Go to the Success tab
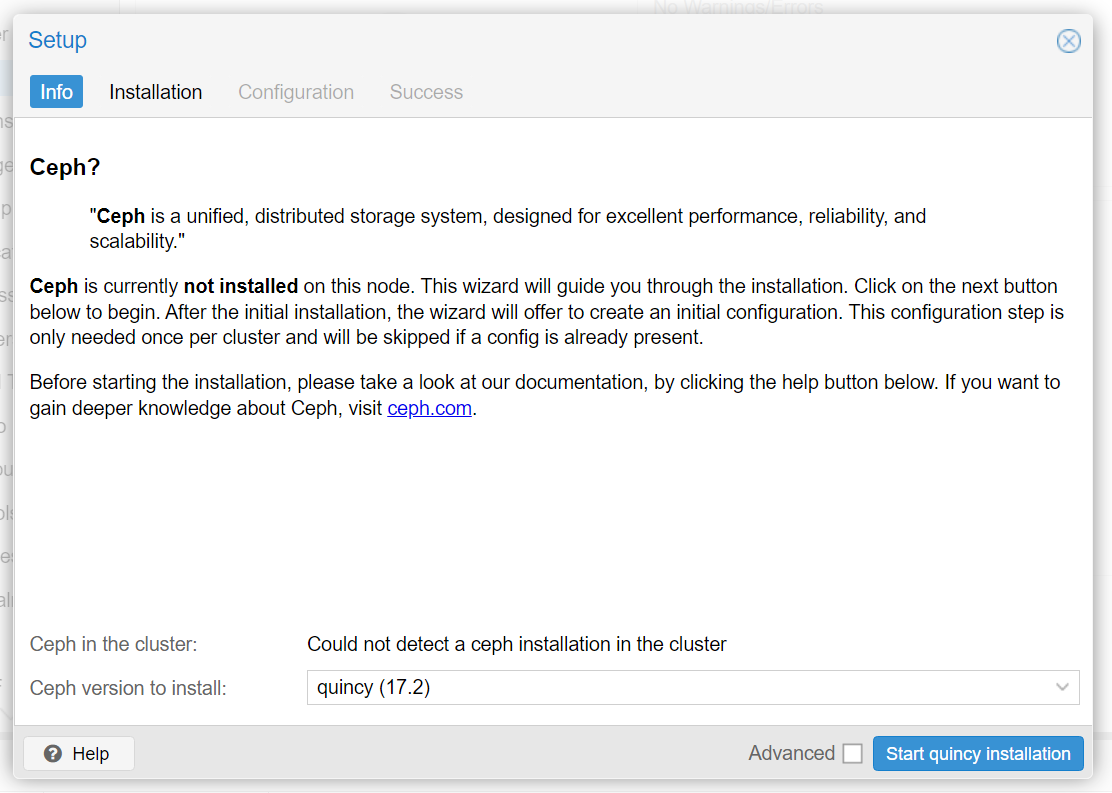The width and height of the screenshot is (1112, 793). coord(426,92)
